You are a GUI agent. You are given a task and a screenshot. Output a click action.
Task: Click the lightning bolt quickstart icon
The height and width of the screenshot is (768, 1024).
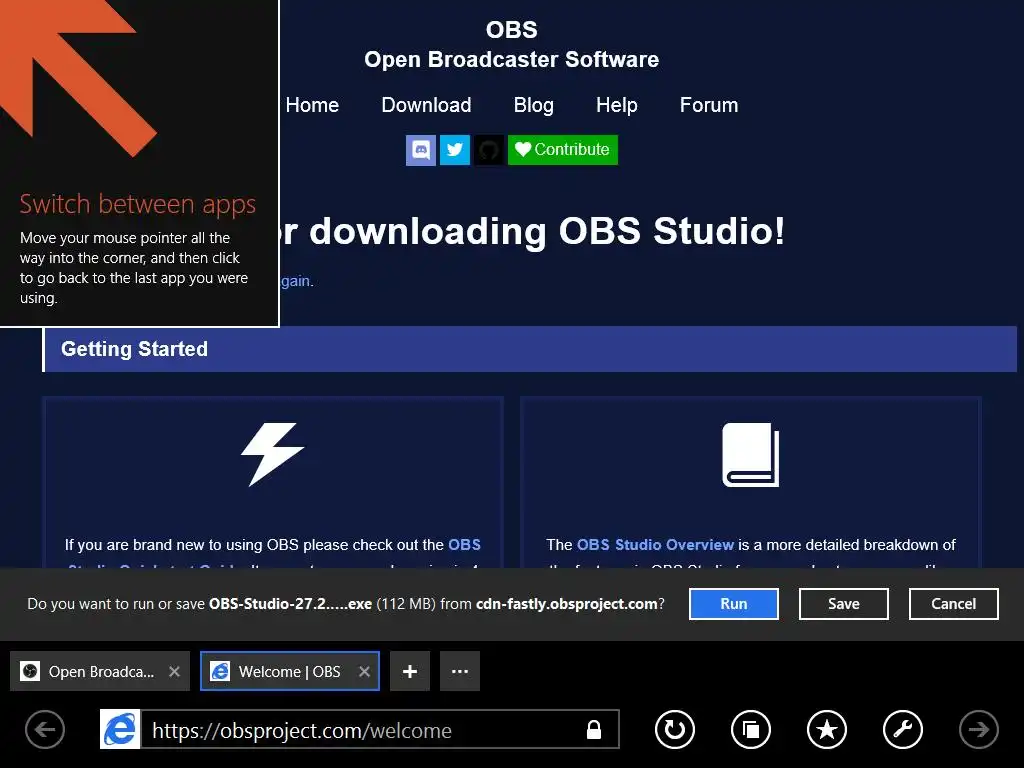[x=272, y=454]
